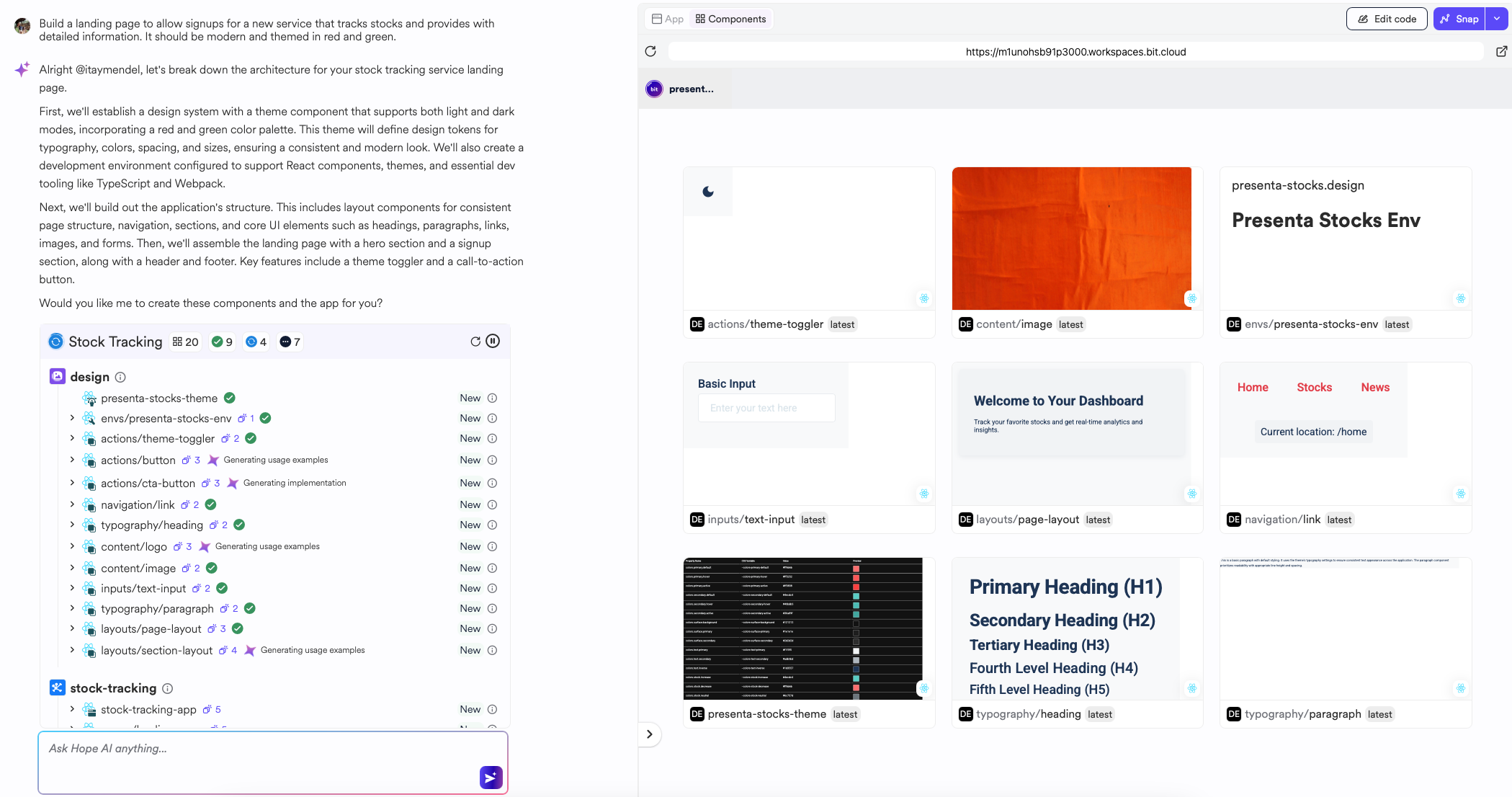
Task: Toggle dark mode moon icon in theme-toggler card
Action: [x=708, y=192]
